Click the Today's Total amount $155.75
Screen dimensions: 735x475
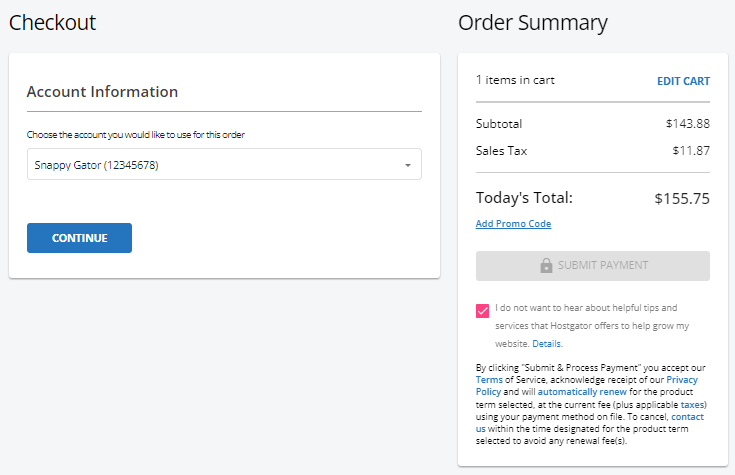(681, 198)
